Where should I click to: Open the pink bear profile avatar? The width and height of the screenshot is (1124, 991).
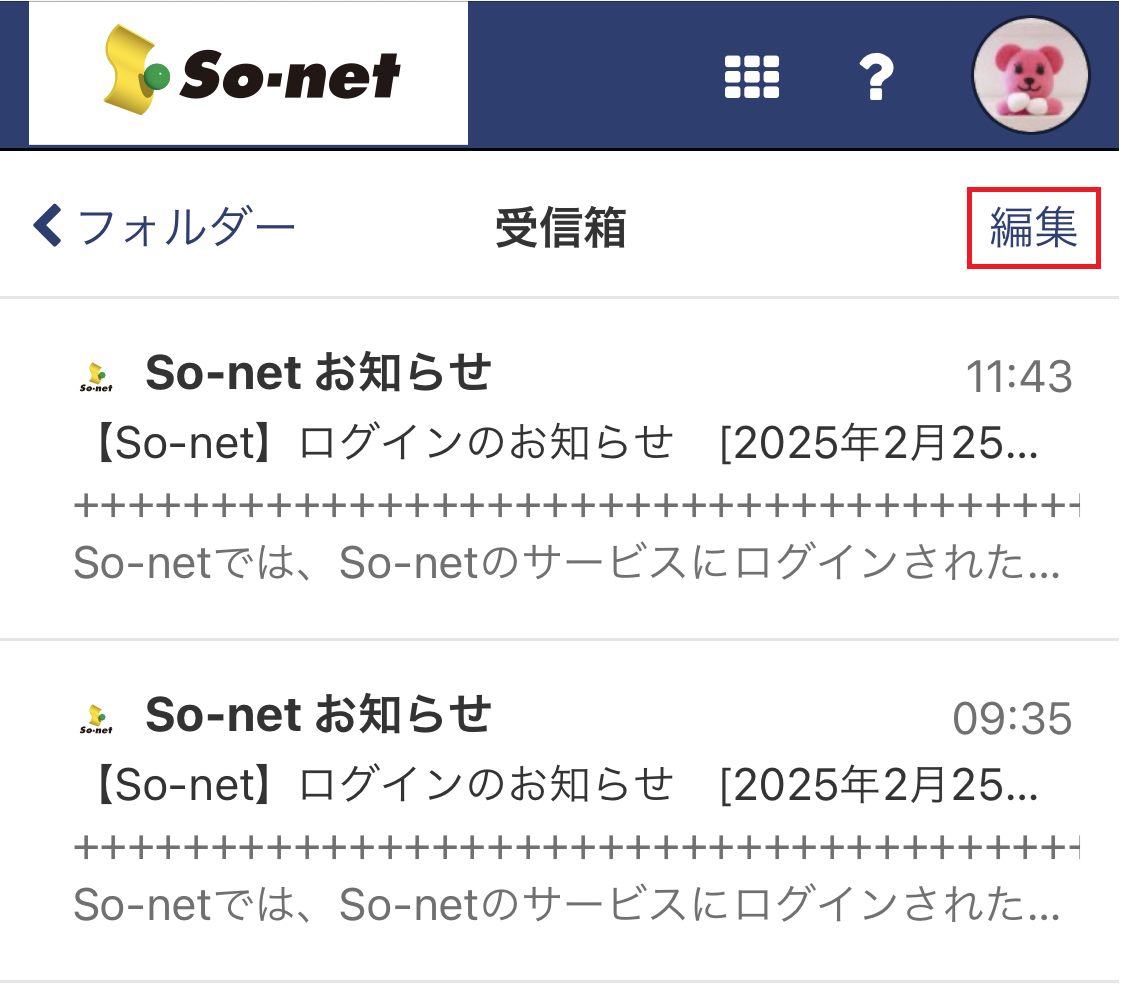point(1031,76)
